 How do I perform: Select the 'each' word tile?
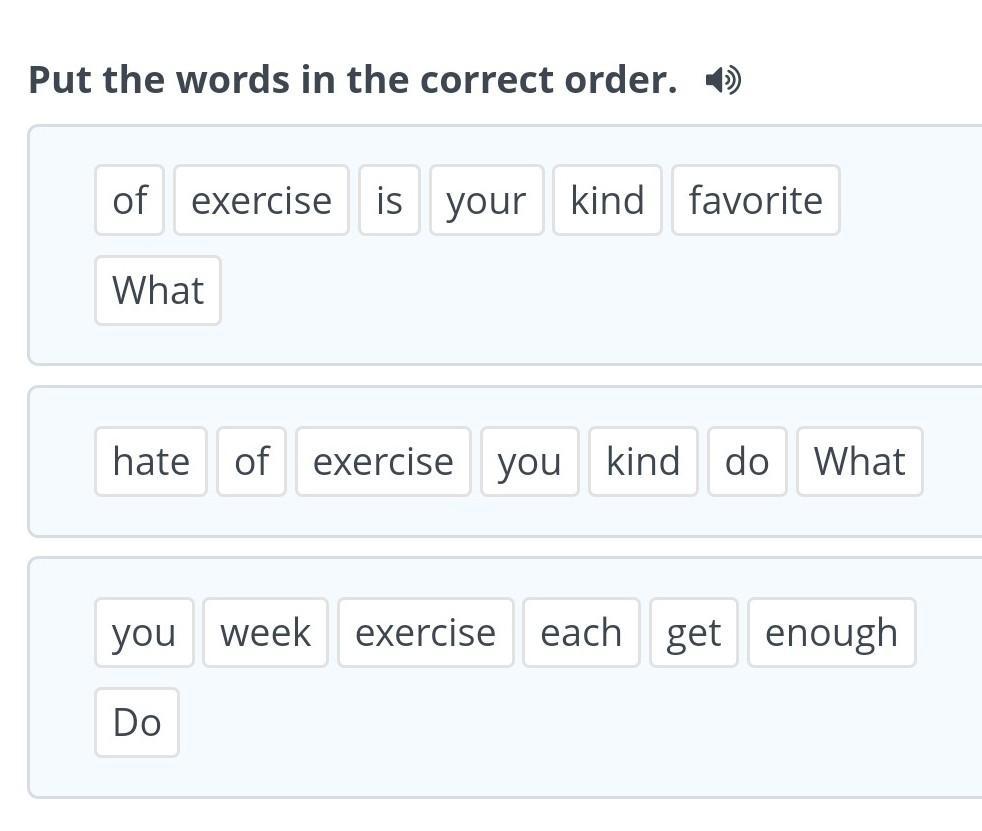[x=581, y=633]
